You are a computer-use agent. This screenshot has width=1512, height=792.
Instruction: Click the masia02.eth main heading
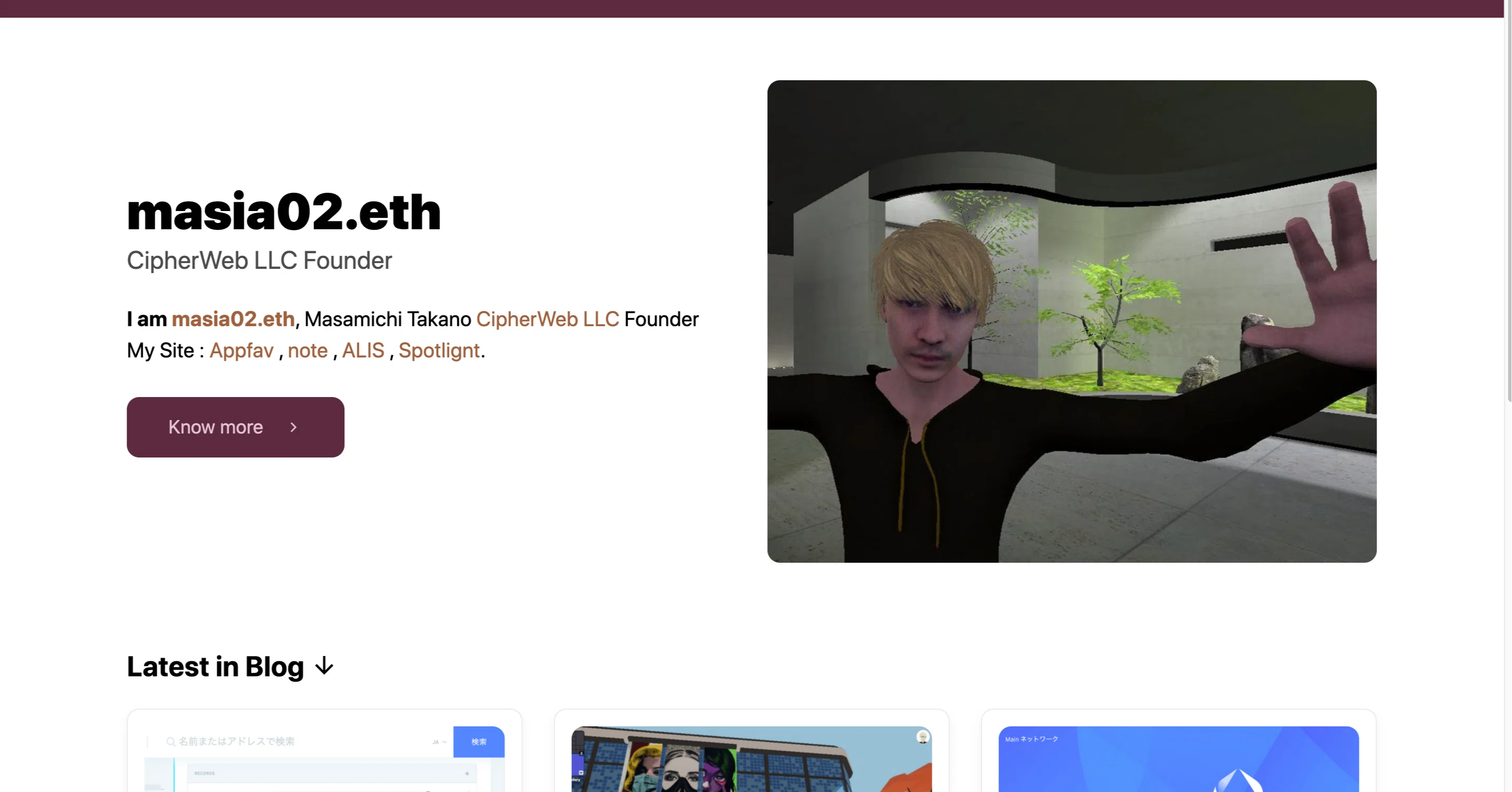(283, 212)
